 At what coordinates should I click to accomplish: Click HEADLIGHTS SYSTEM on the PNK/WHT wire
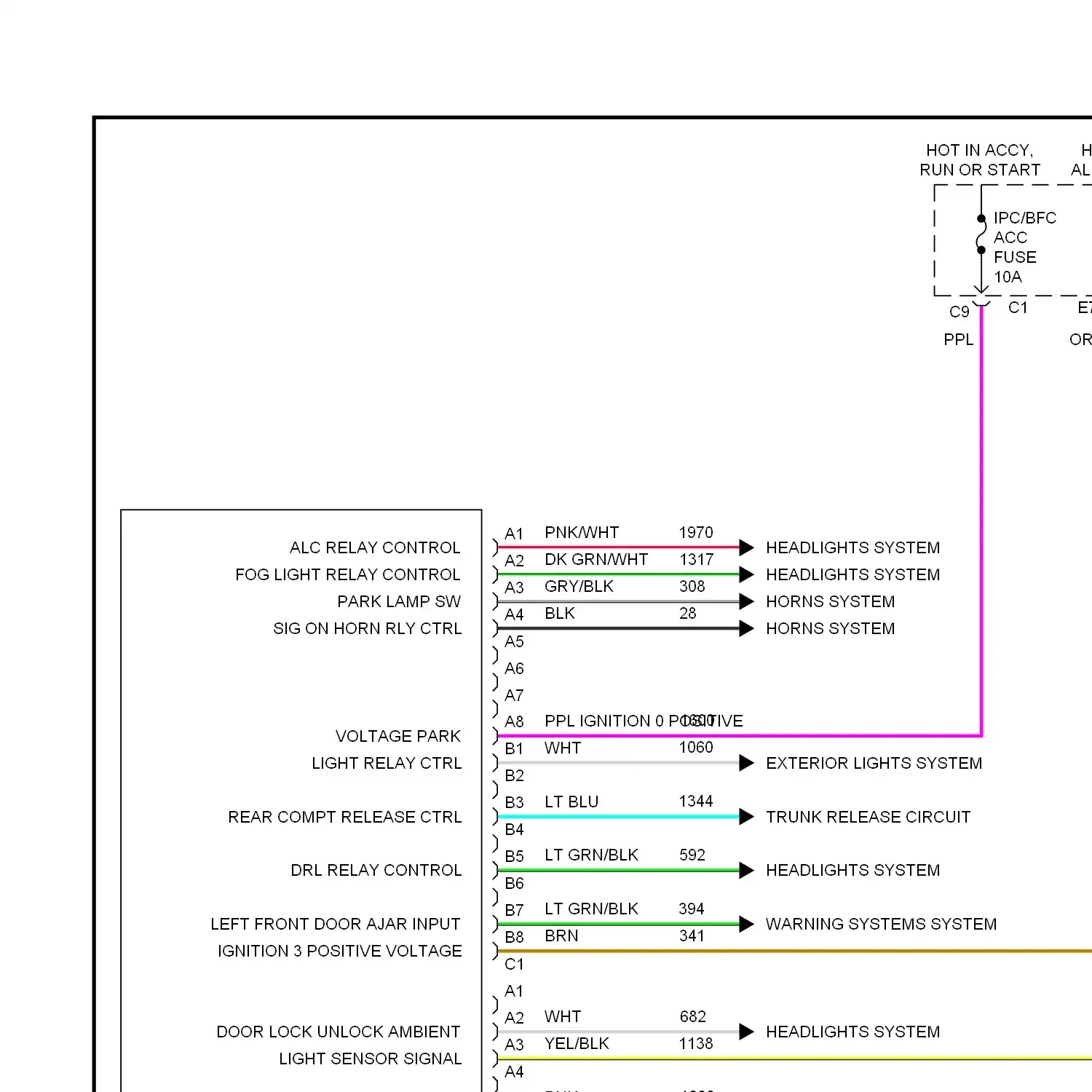point(853,547)
